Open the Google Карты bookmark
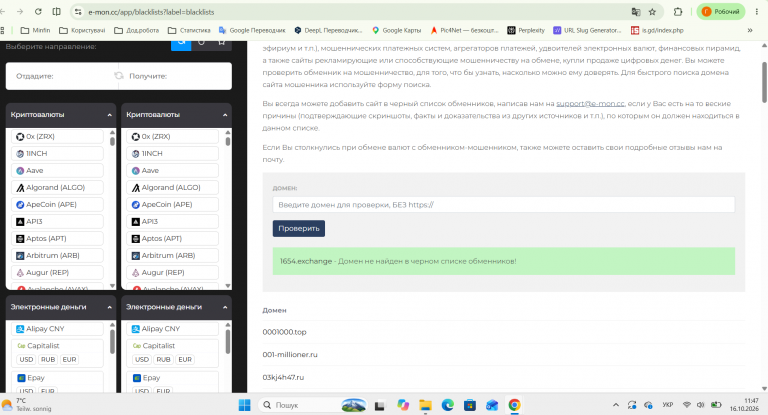The width and height of the screenshot is (768, 415). 396,30
